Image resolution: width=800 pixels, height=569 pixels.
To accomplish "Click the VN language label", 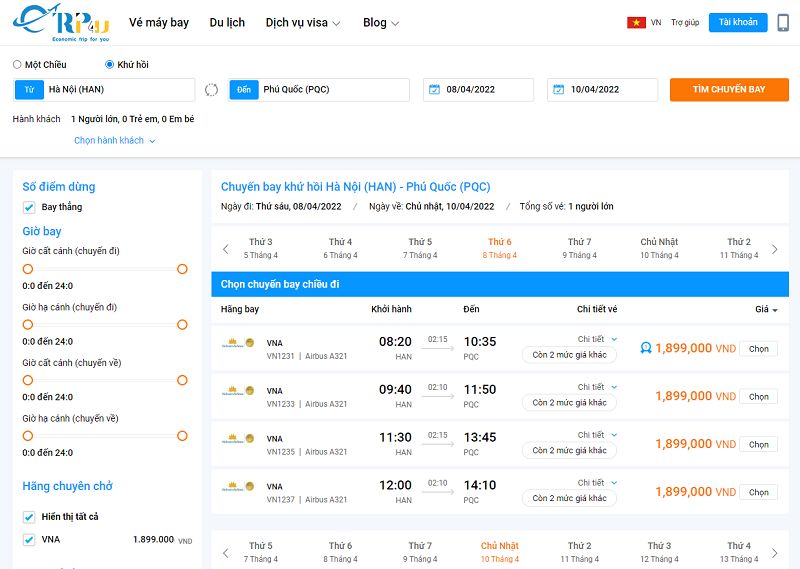I will 656,22.
